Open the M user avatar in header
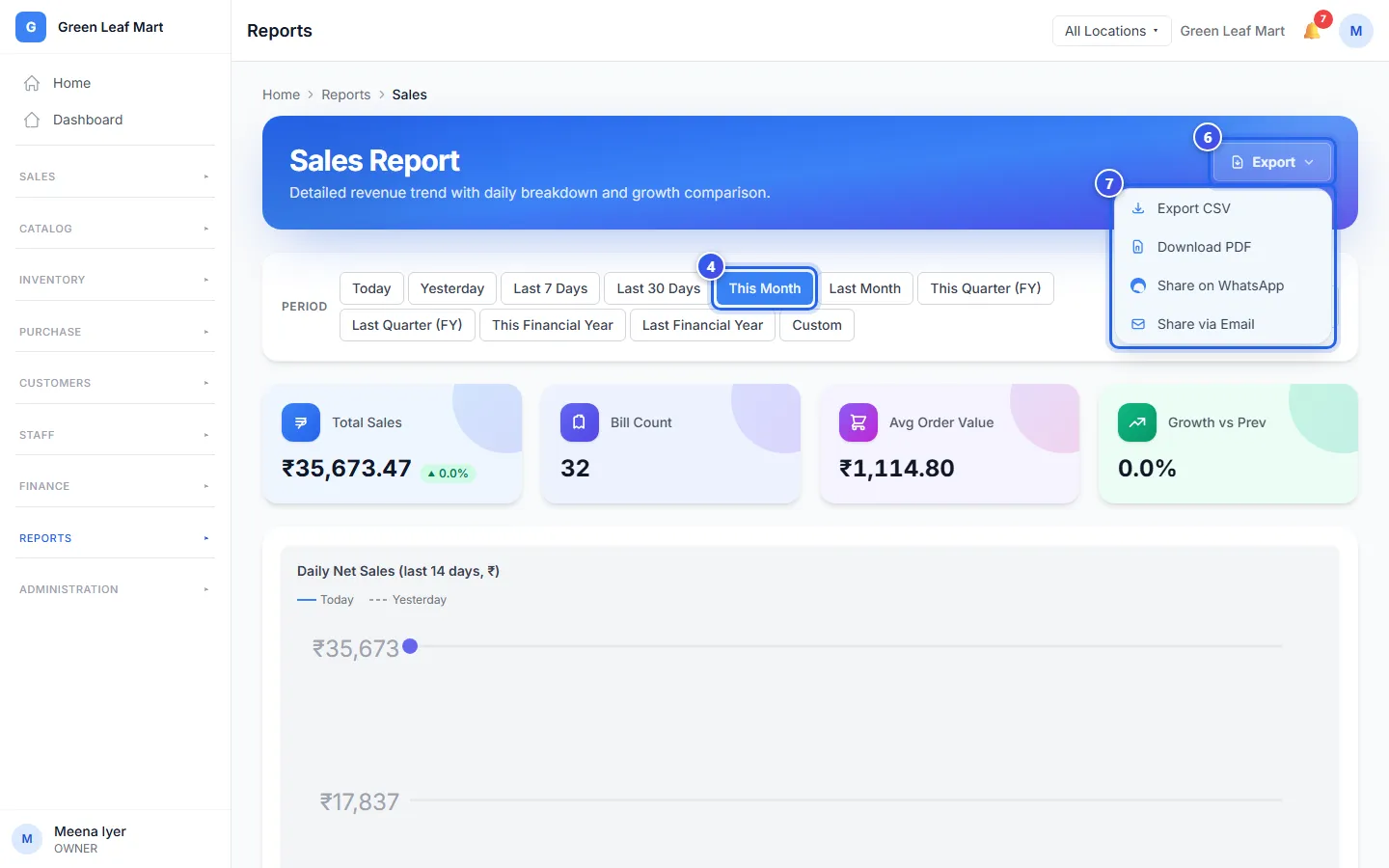Viewport: 1389px width, 868px height. coord(1355,31)
